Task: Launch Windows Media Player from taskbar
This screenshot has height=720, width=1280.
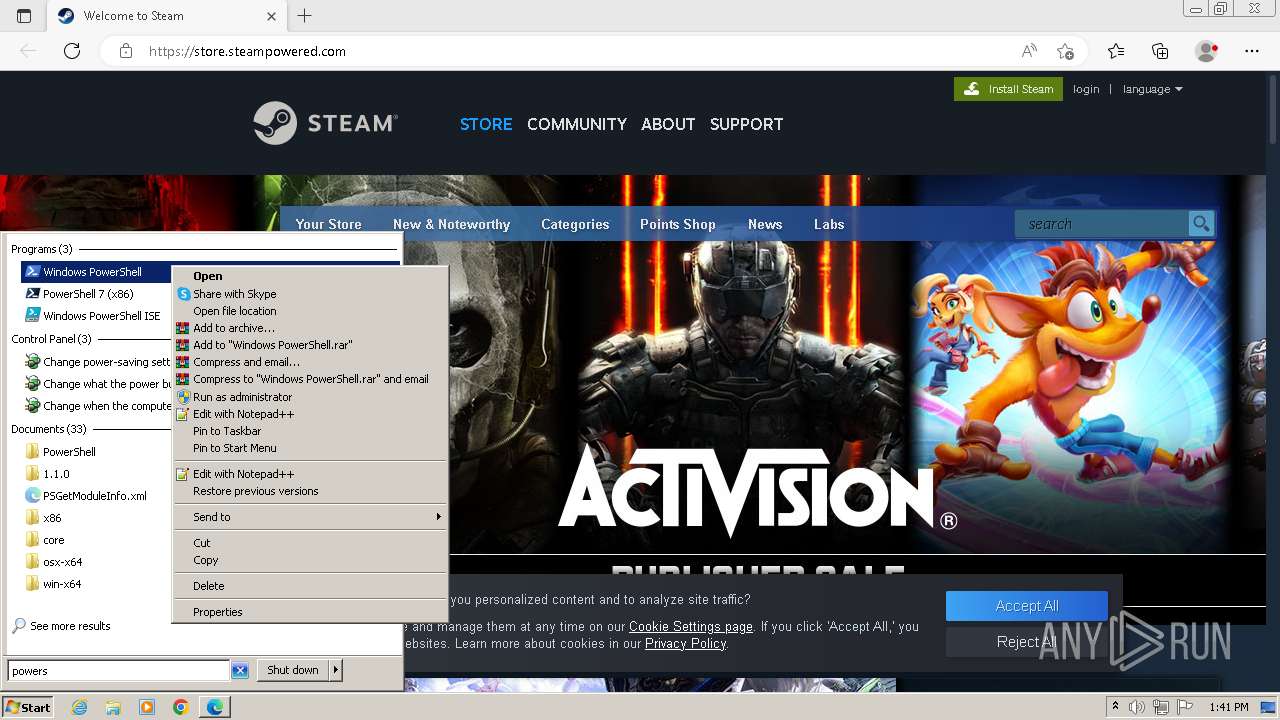Action: pos(147,707)
